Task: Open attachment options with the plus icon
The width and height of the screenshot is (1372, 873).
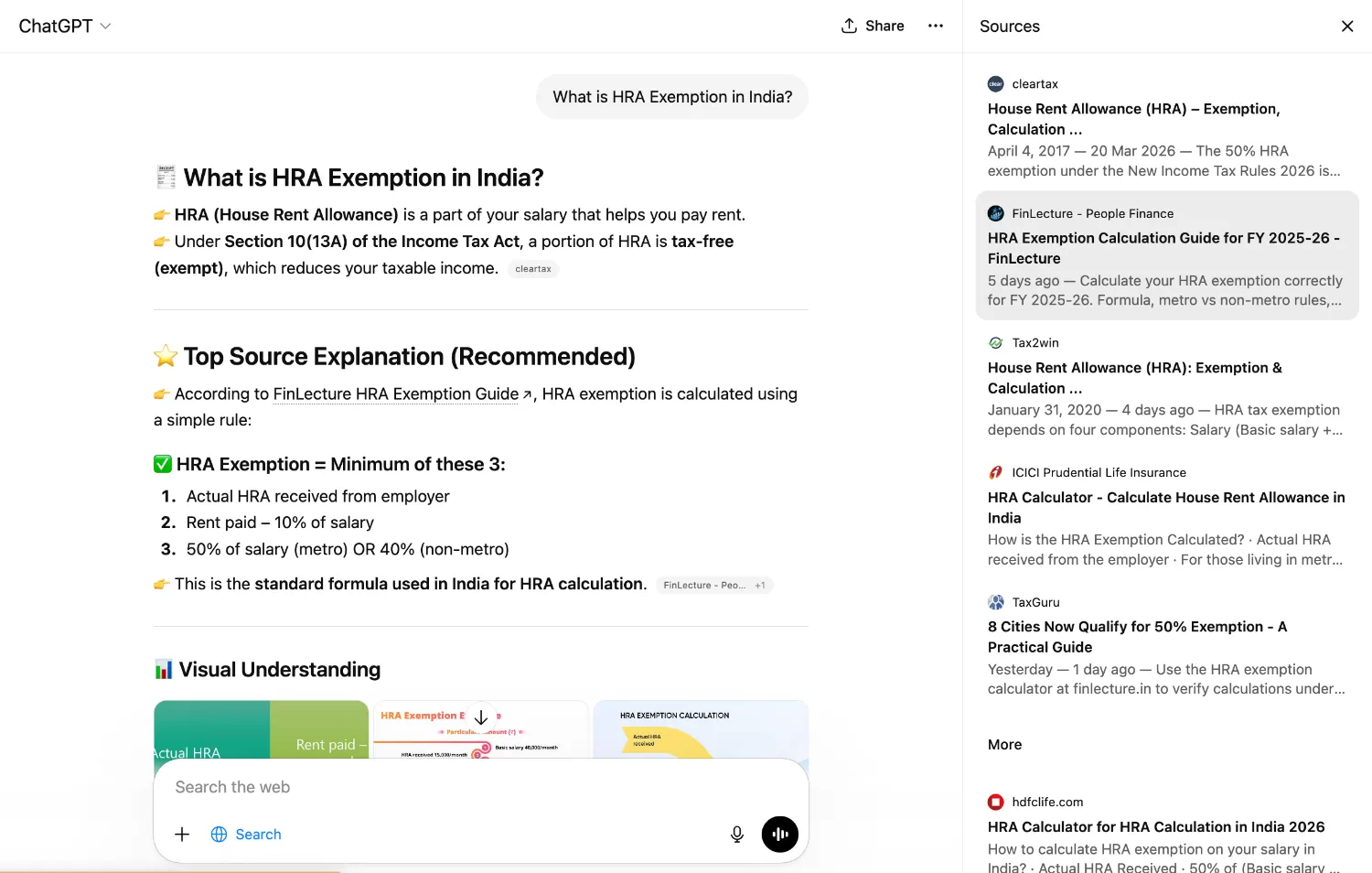Action: (181, 834)
